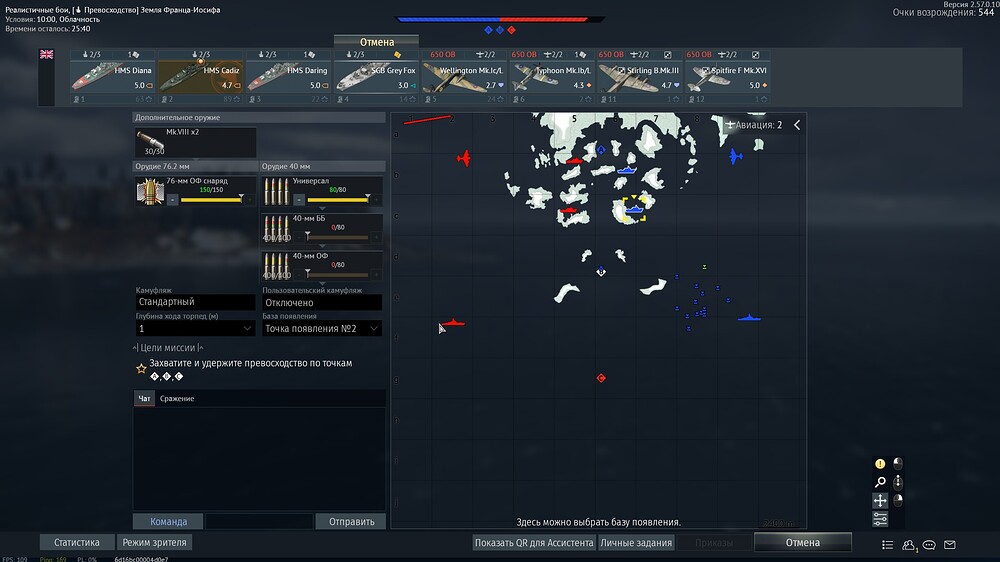Adjust the 76-мм ОФ снаряд ammo slider

[211, 200]
